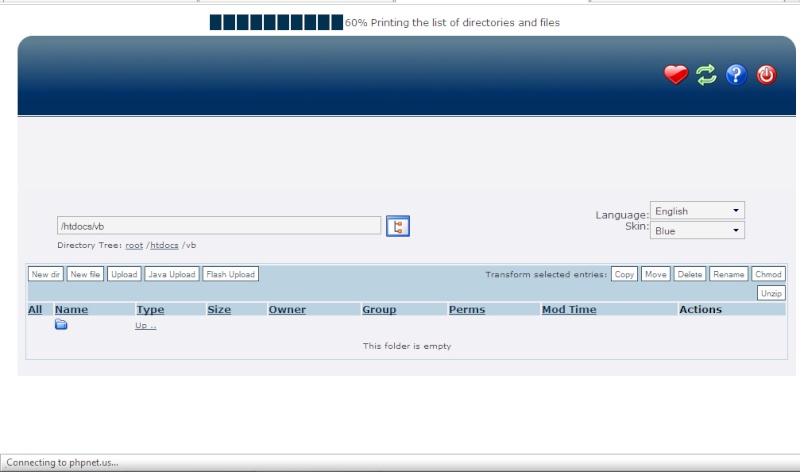Click the All link to select all entries
This screenshot has width=800, height=472.
click(x=35, y=310)
